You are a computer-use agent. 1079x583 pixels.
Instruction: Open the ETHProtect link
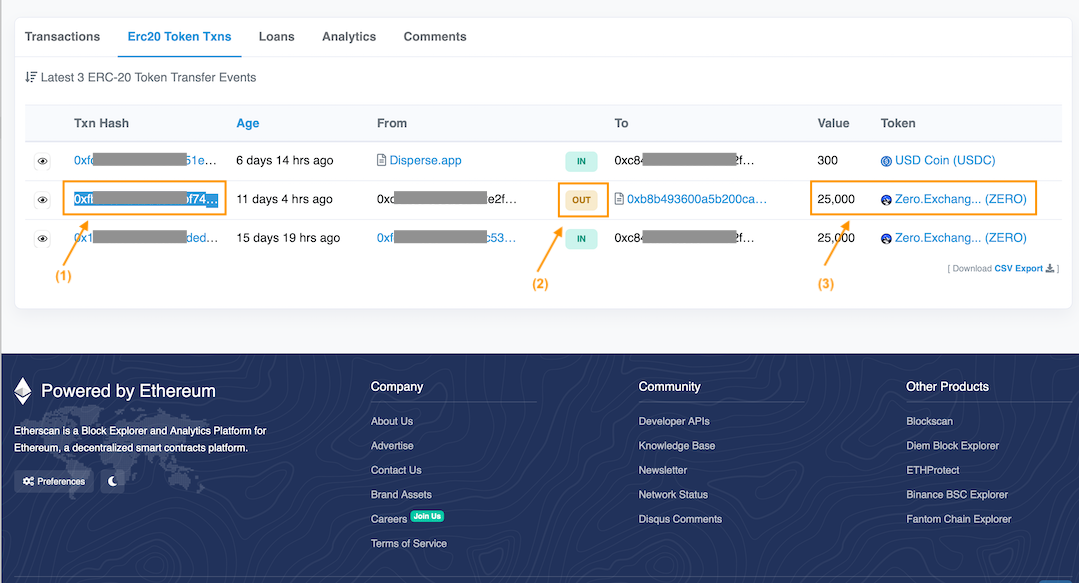click(932, 470)
